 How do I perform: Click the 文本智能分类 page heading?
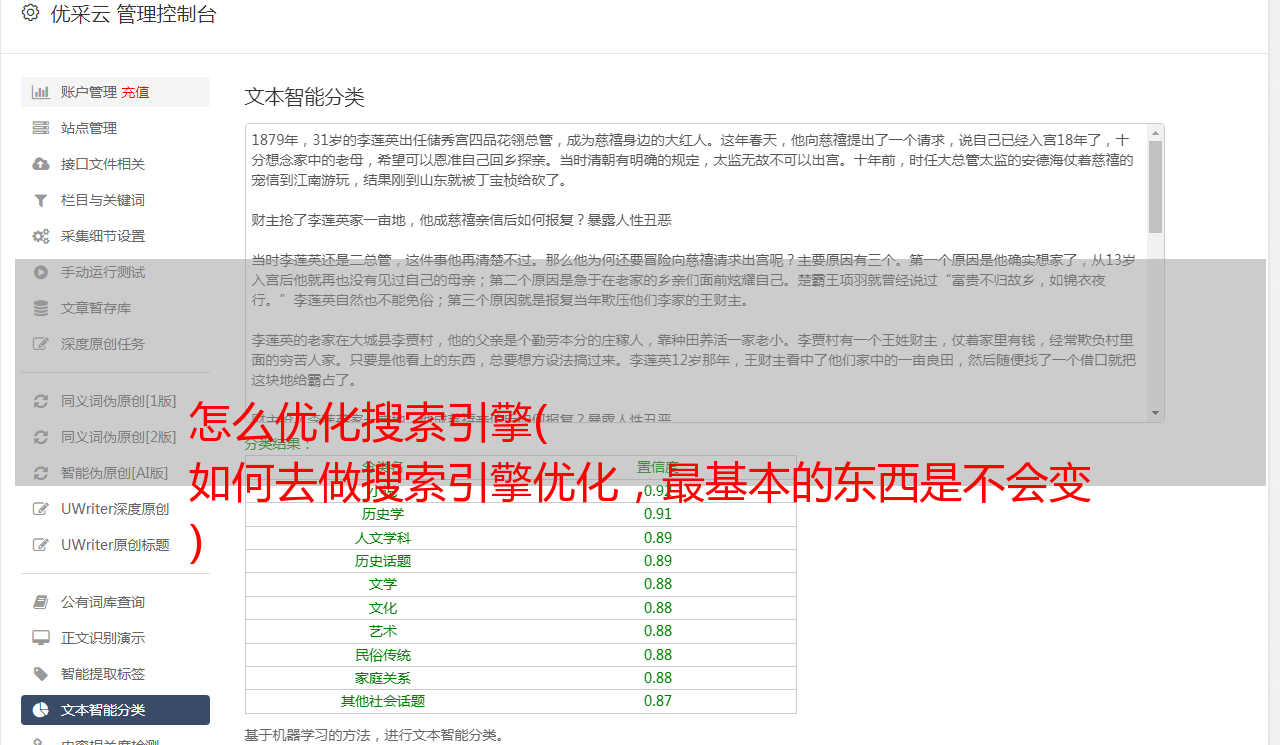pos(305,97)
